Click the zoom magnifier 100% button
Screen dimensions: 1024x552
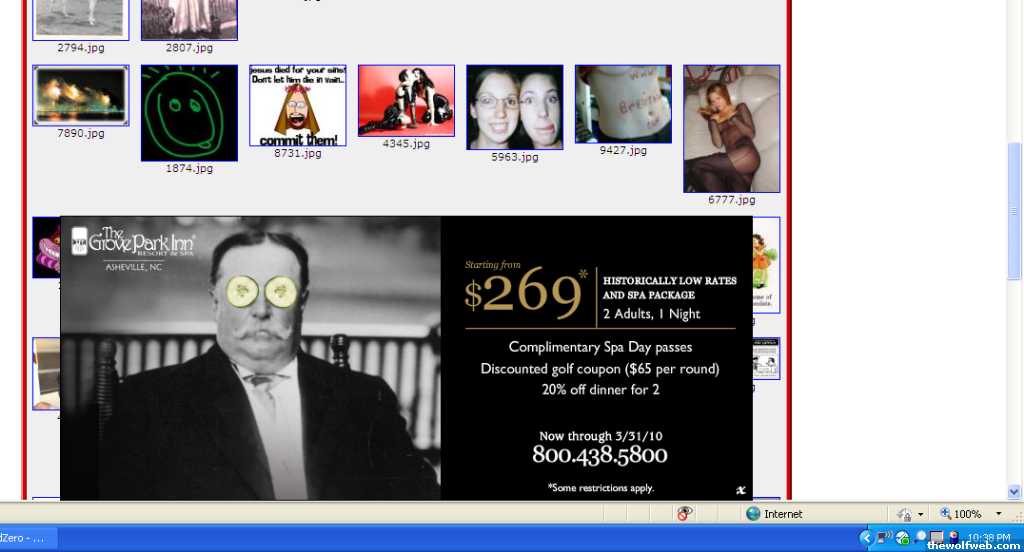tap(960, 514)
